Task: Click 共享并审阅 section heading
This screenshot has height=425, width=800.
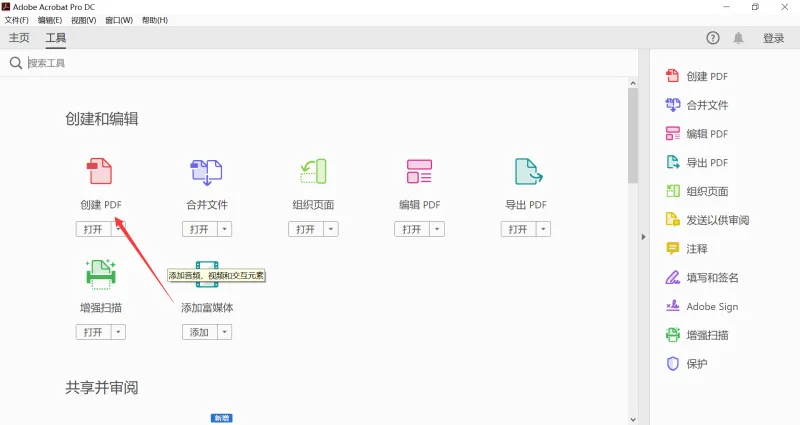Action: [102, 388]
